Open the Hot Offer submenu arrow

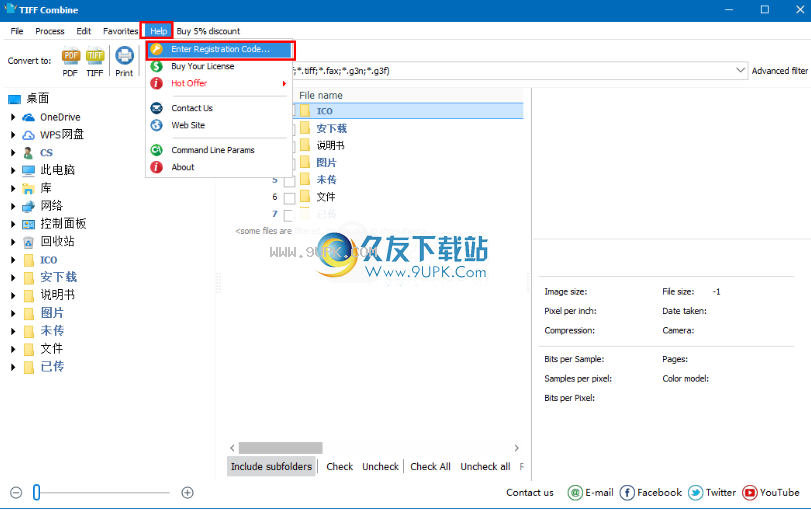(284, 83)
